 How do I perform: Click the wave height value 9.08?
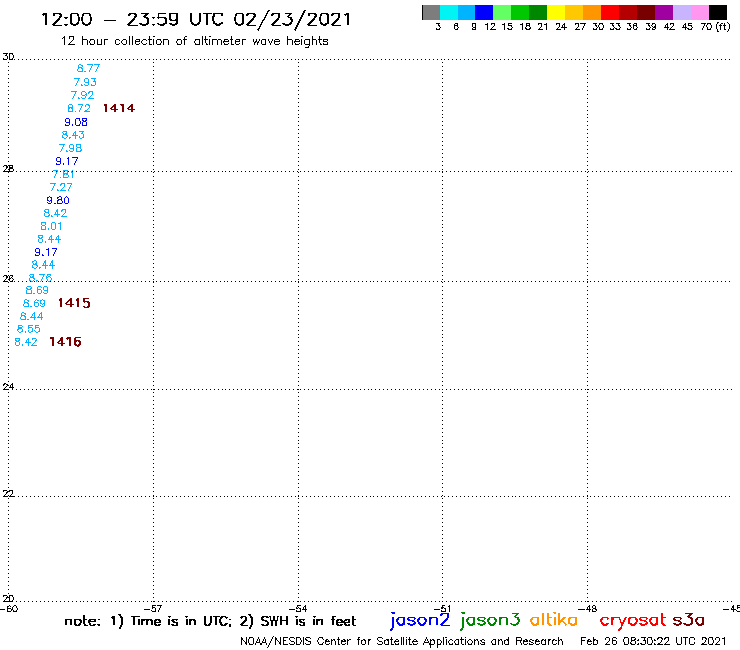pos(76,122)
